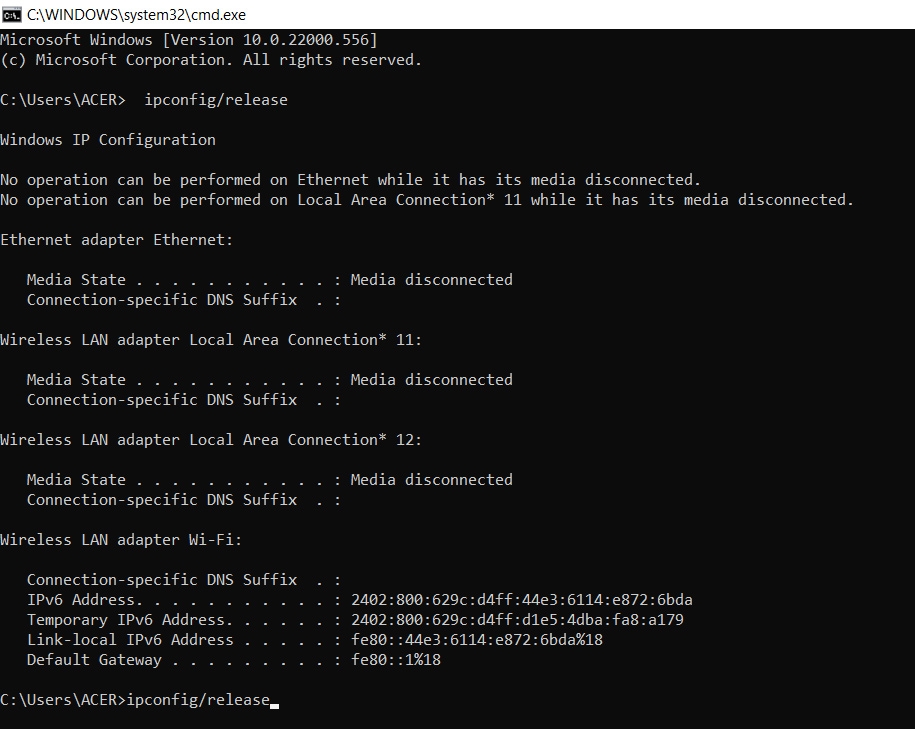Open the cmd.exe system menu icon
The height and width of the screenshot is (729, 915).
point(11,14)
